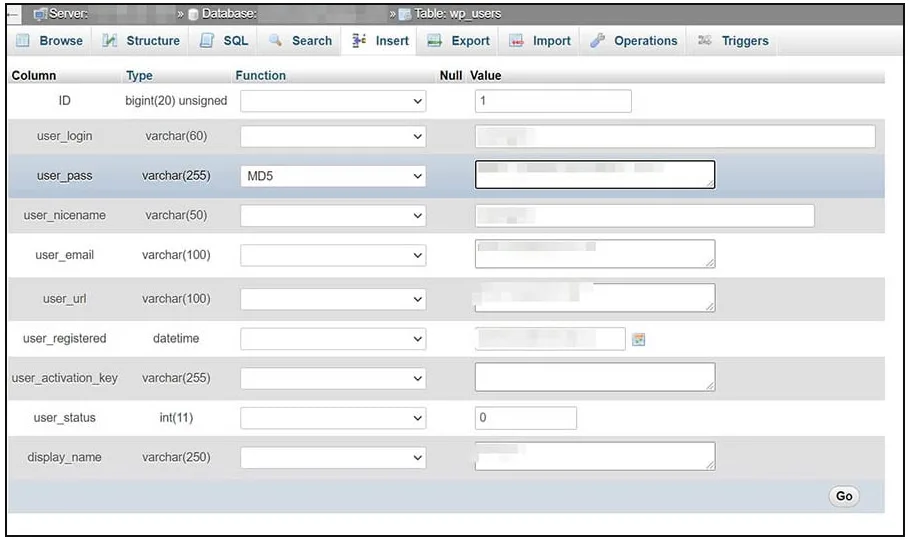Open function dropdown for user_login
Image resolution: width=910 pixels, height=540 pixels.
(333, 136)
